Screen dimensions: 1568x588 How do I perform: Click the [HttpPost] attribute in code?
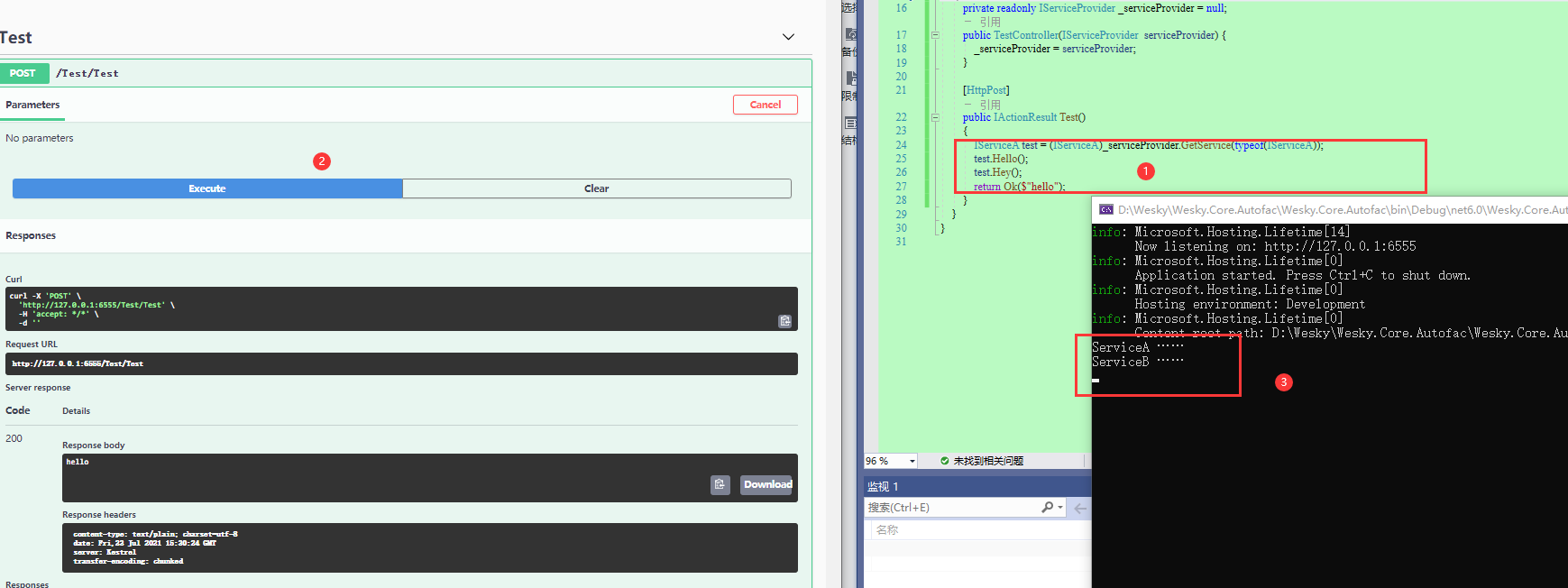[986, 90]
